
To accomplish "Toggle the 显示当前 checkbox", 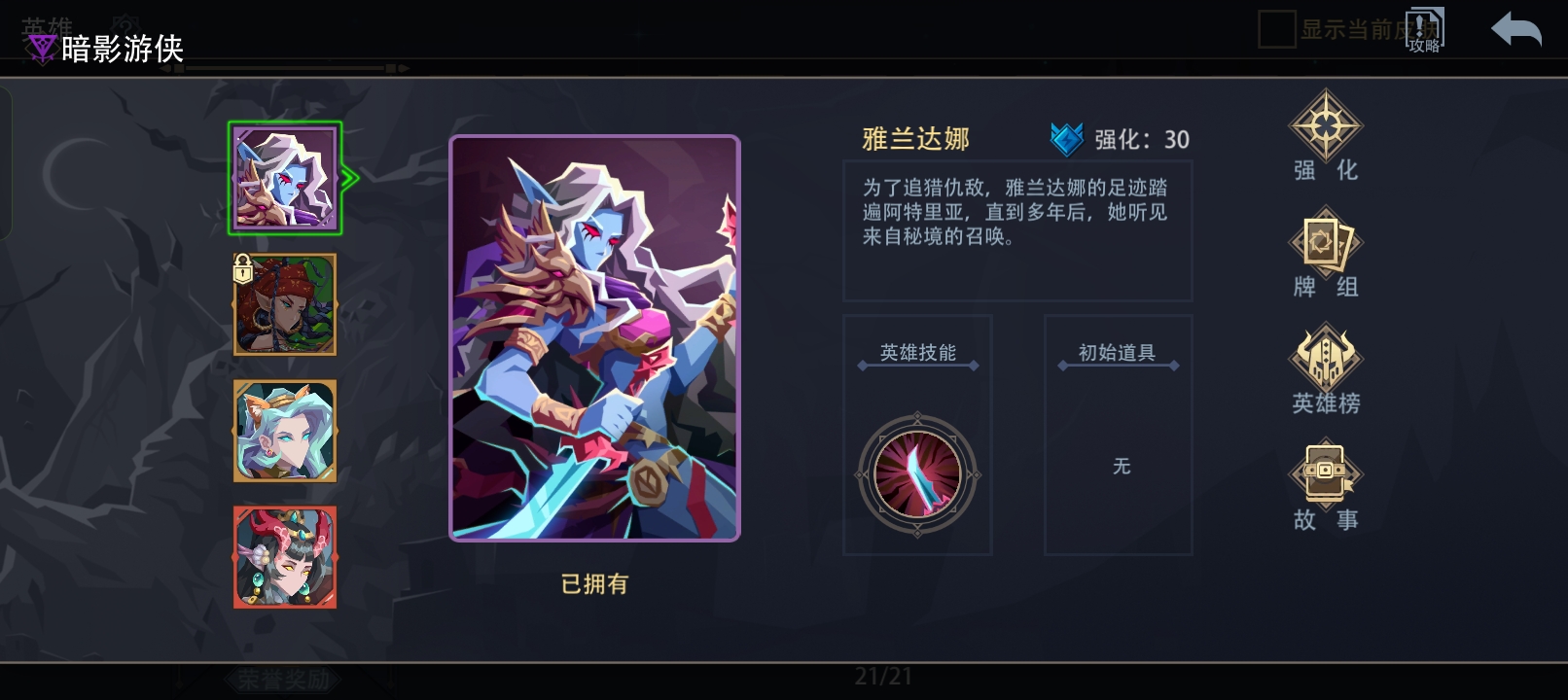I will pyautogui.click(x=1276, y=29).
